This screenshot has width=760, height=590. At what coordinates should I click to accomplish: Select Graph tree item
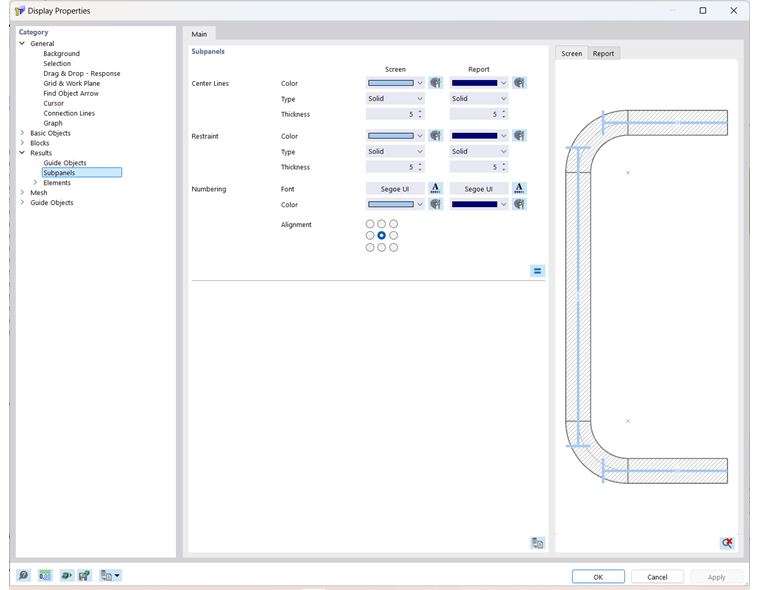(53, 123)
